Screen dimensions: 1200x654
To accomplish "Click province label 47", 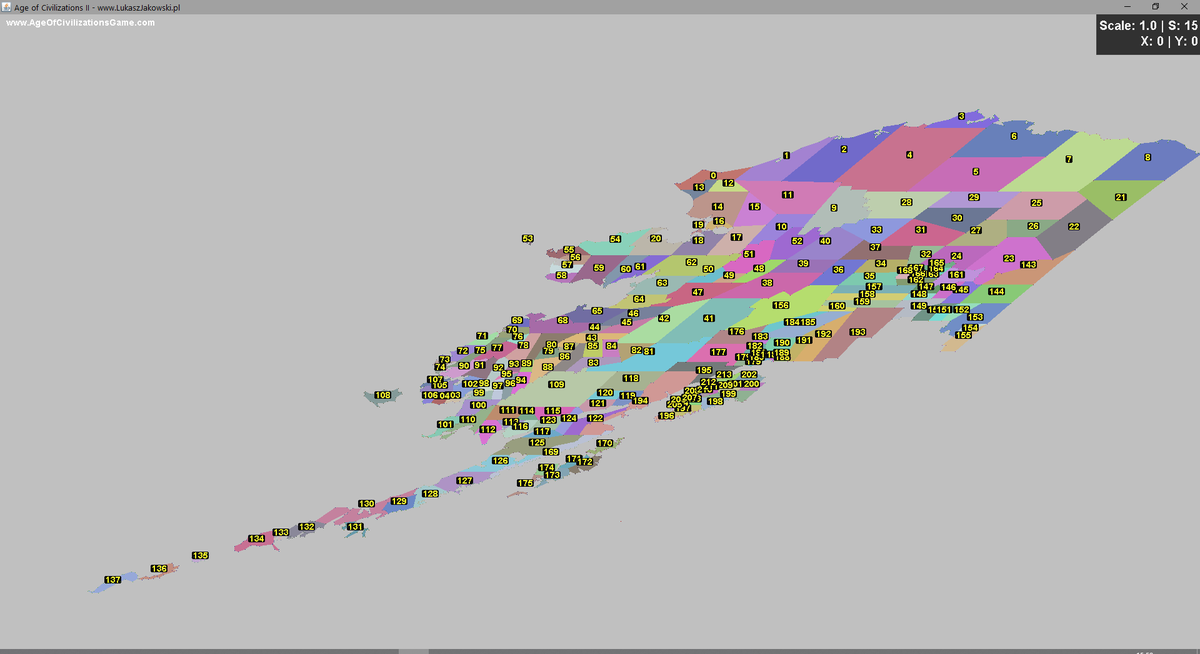I will 697,292.
